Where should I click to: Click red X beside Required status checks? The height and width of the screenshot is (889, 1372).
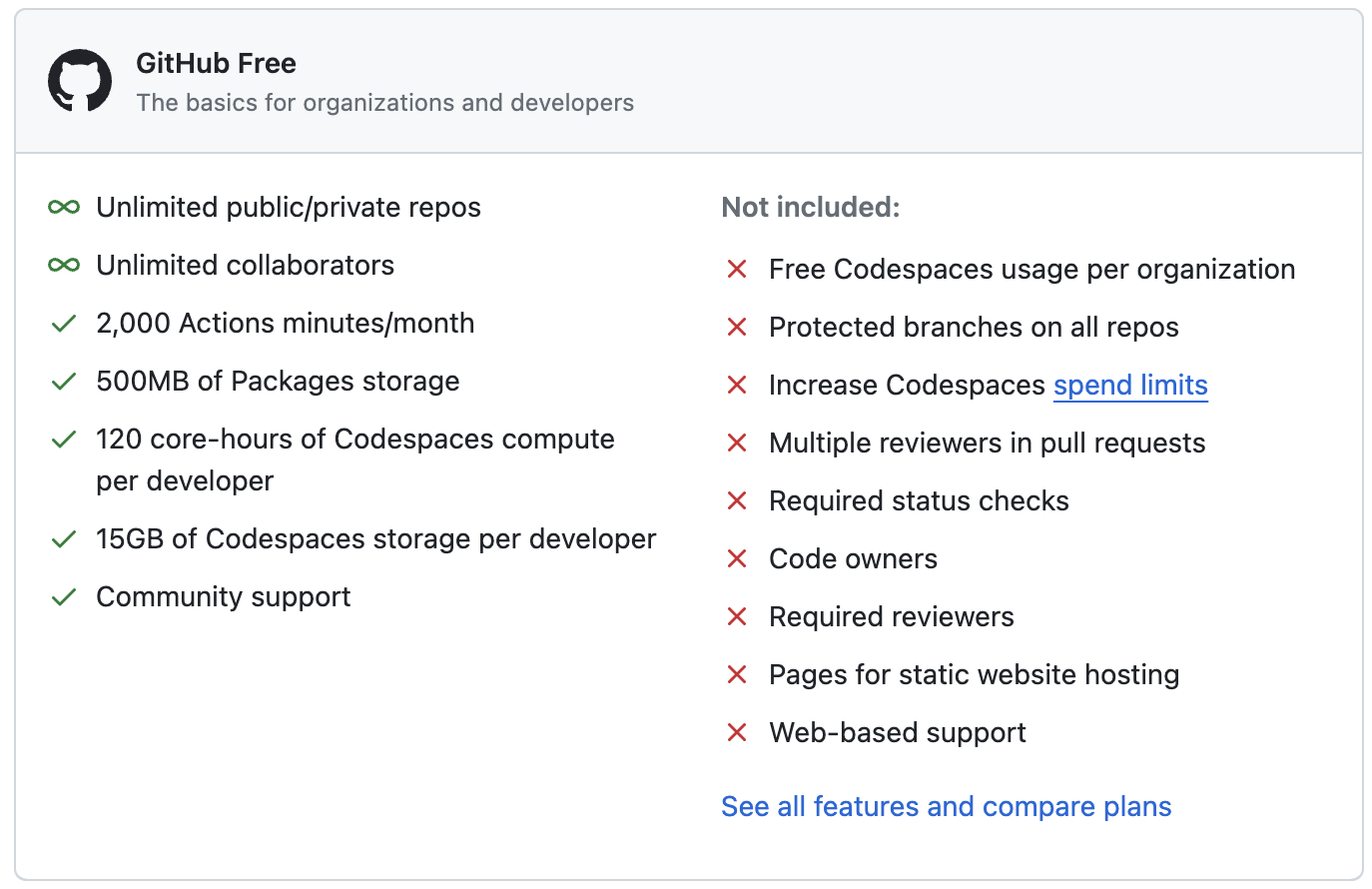coord(737,500)
